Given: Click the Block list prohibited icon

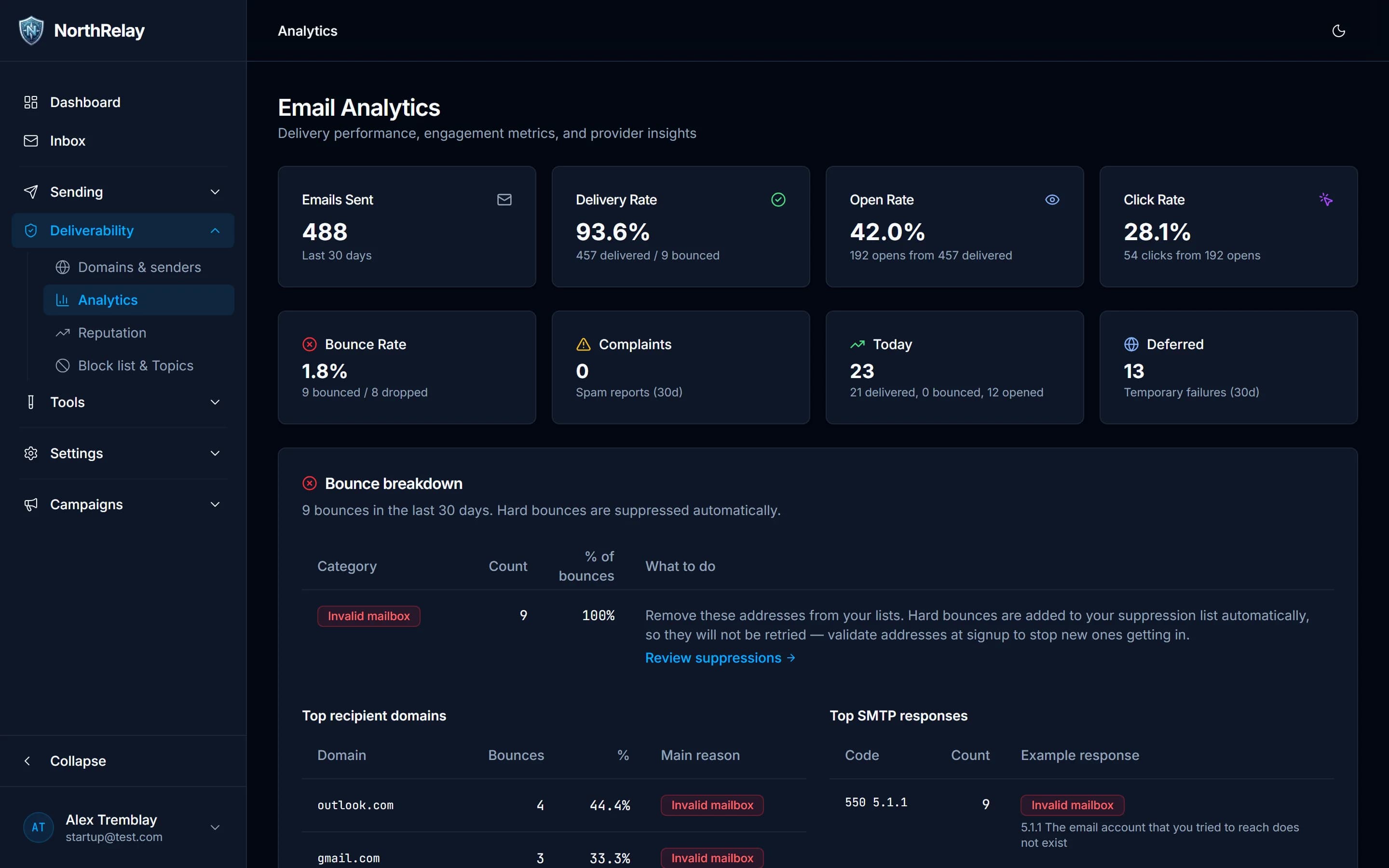Looking at the screenshot, I should (x=63, y=365).
